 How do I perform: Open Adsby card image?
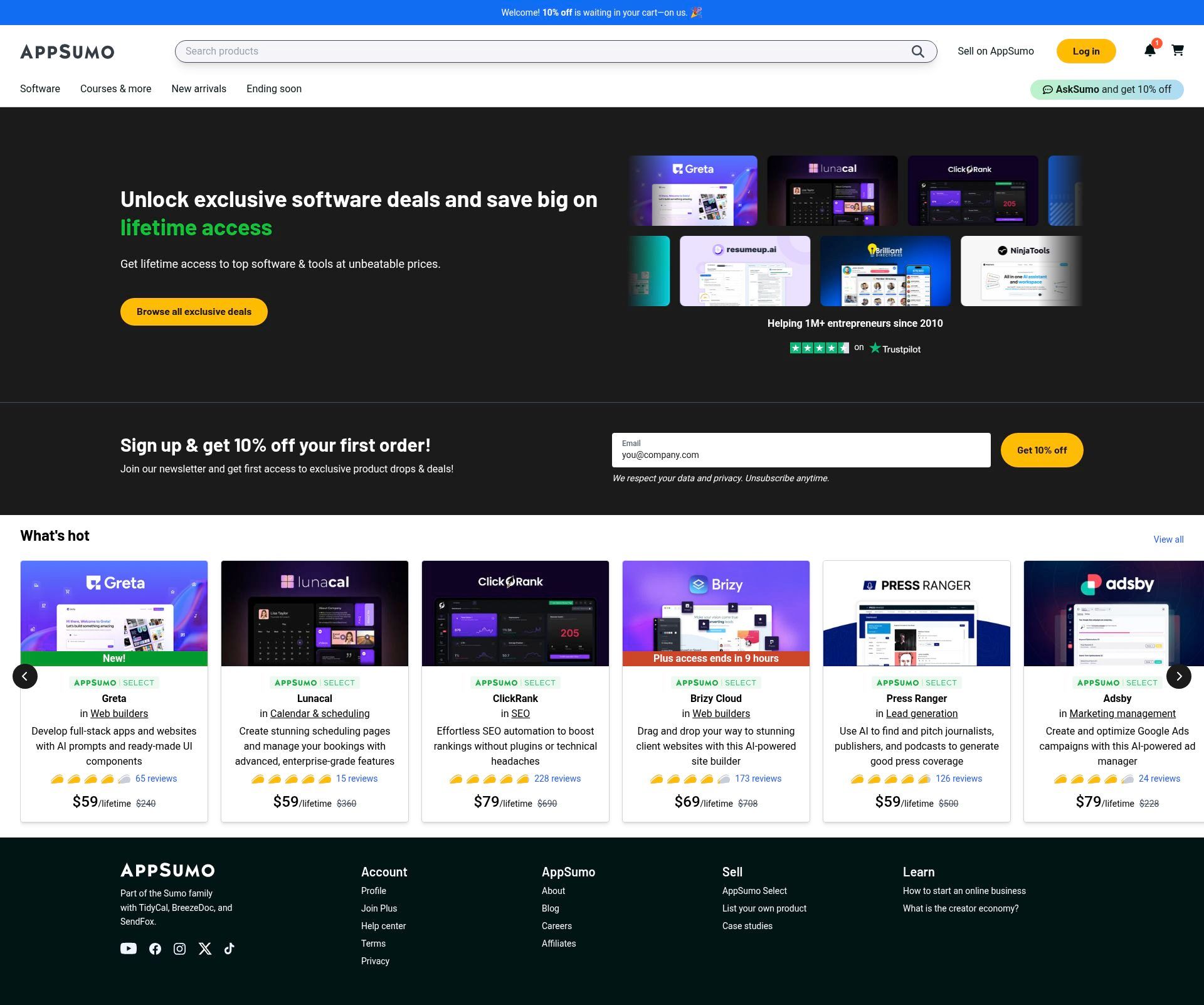(1114, 614)
